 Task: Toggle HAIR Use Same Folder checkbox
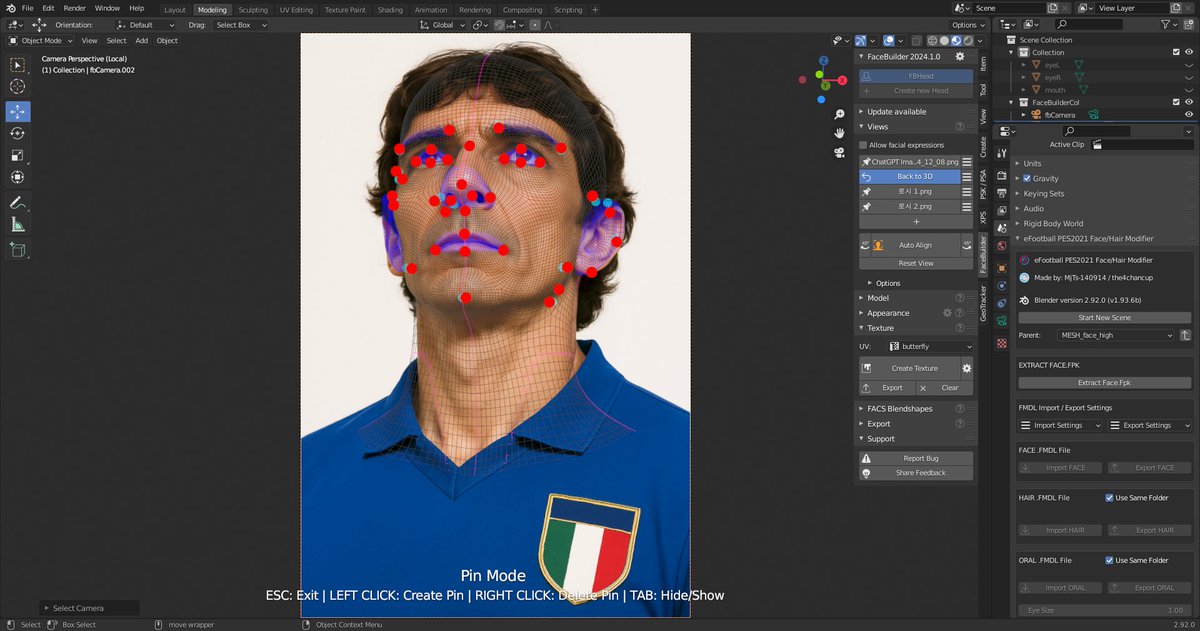point(1110,497)
